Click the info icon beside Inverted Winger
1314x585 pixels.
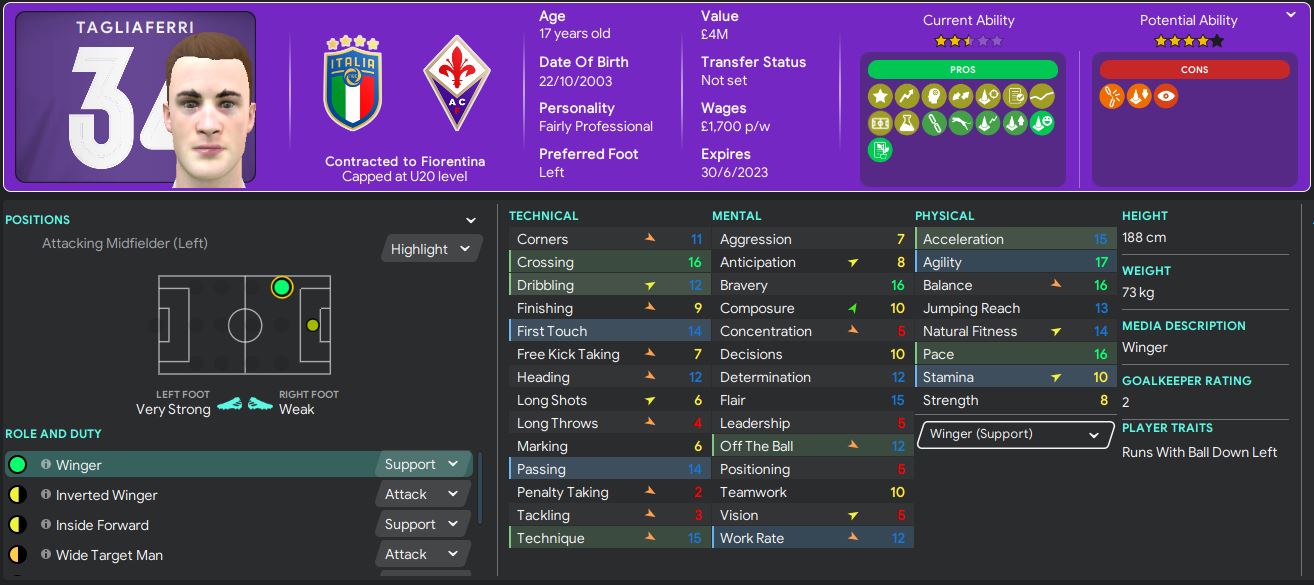coord(46,495)
